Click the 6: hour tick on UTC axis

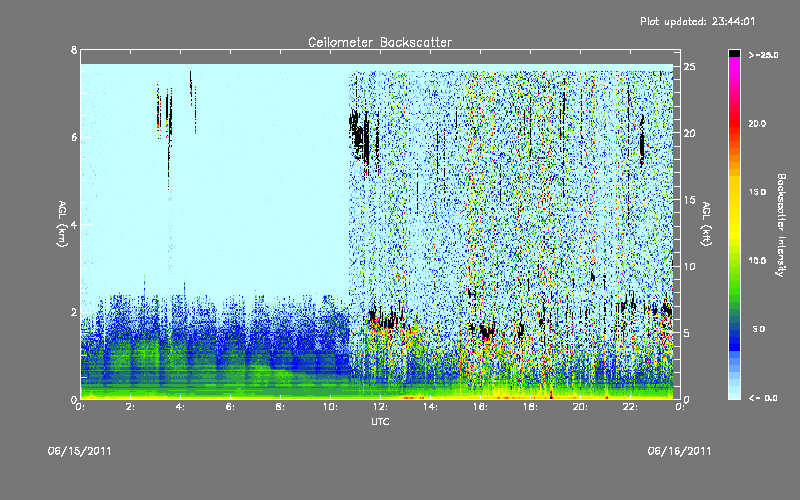(230, 407)
